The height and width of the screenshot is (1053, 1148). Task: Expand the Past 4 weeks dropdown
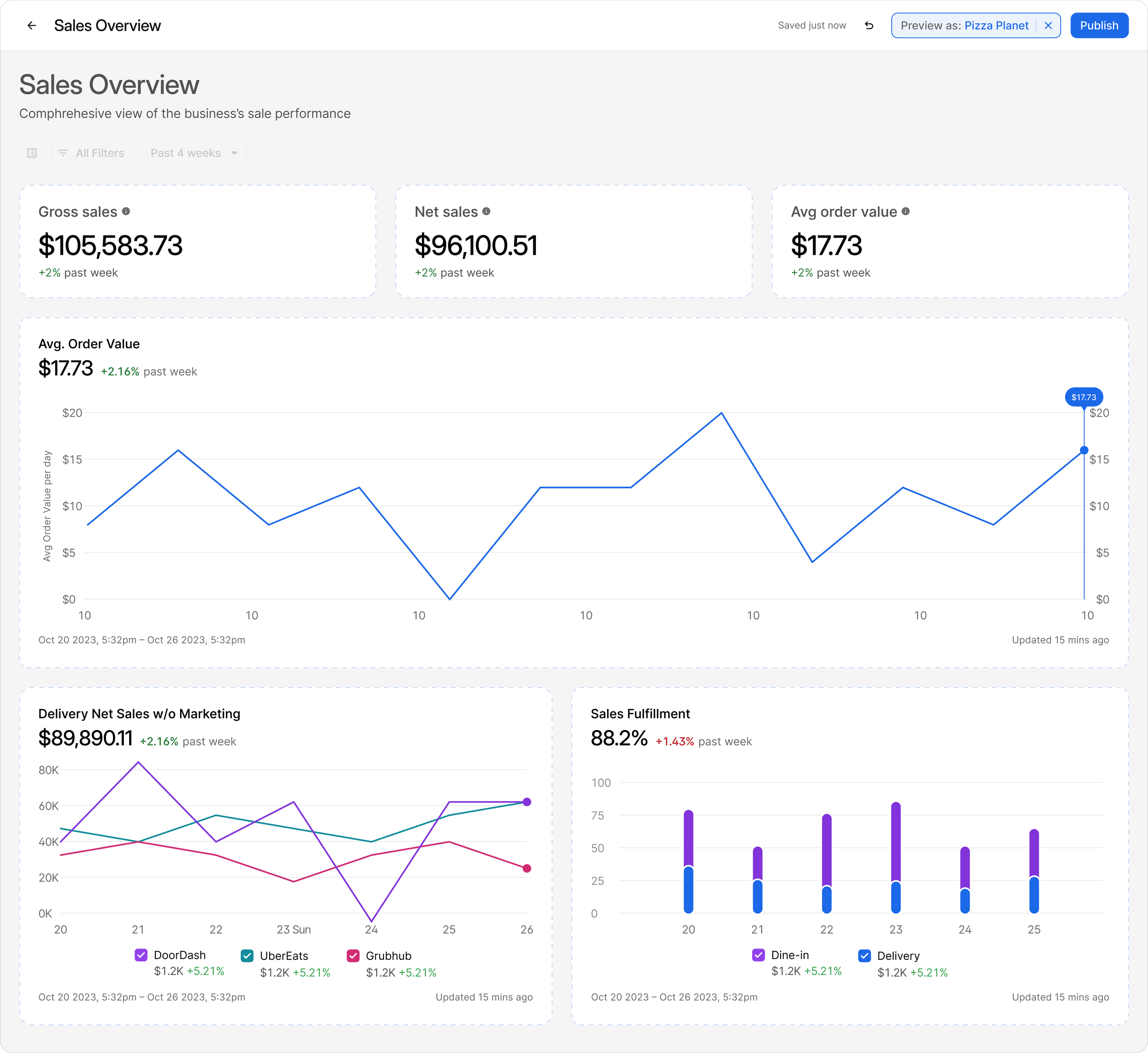[194, 153]
